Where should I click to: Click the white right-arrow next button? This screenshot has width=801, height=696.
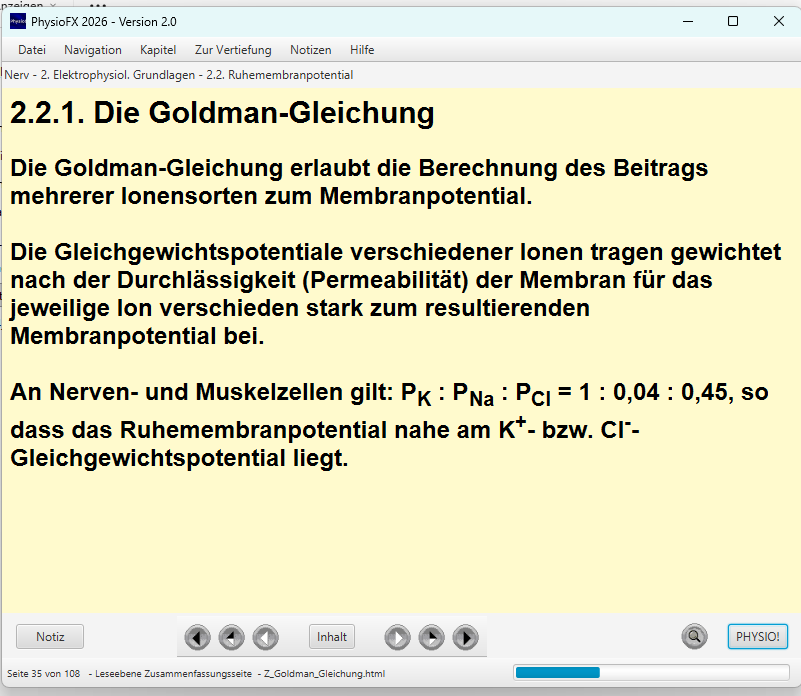(x=397, y=637)
